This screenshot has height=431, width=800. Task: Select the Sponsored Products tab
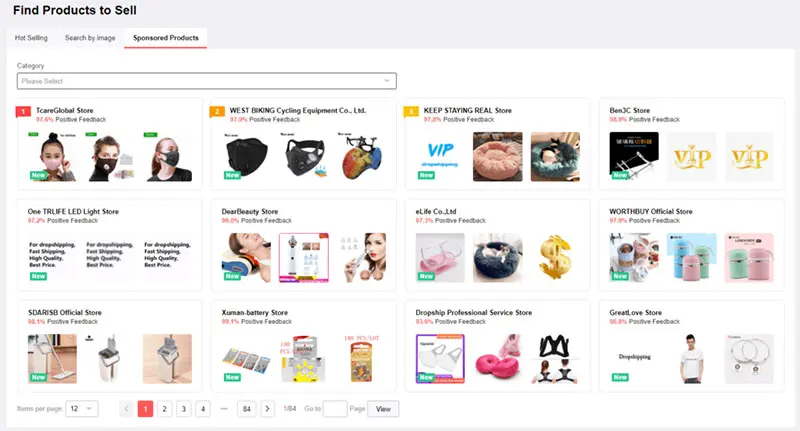point(166,38)
